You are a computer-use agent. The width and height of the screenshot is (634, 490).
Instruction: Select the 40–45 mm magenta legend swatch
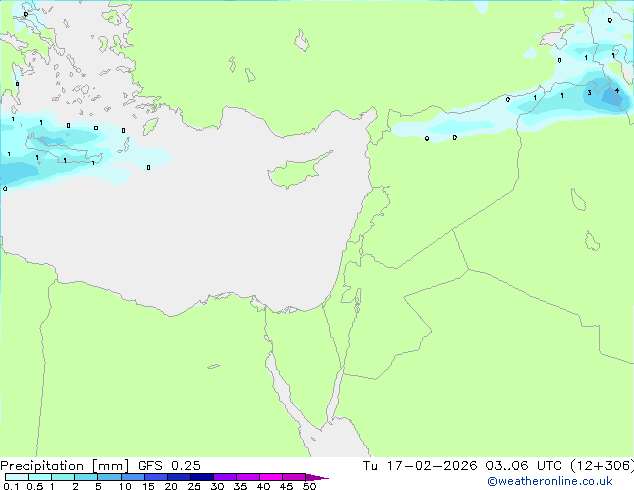(x=271, y=477)
